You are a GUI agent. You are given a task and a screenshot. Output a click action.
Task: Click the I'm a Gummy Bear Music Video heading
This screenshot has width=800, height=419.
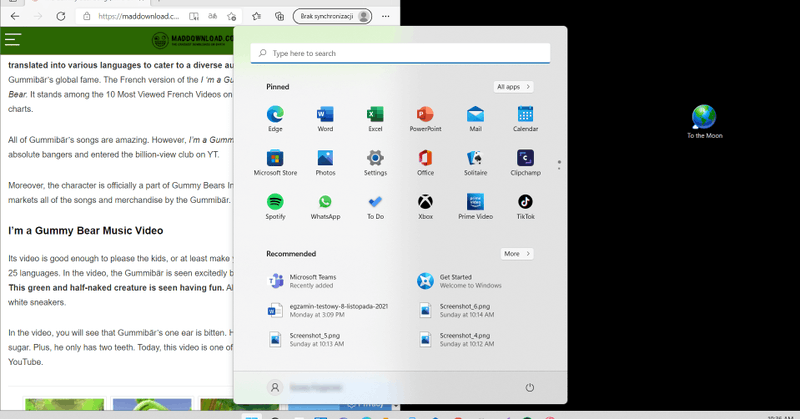click(86, 231)
